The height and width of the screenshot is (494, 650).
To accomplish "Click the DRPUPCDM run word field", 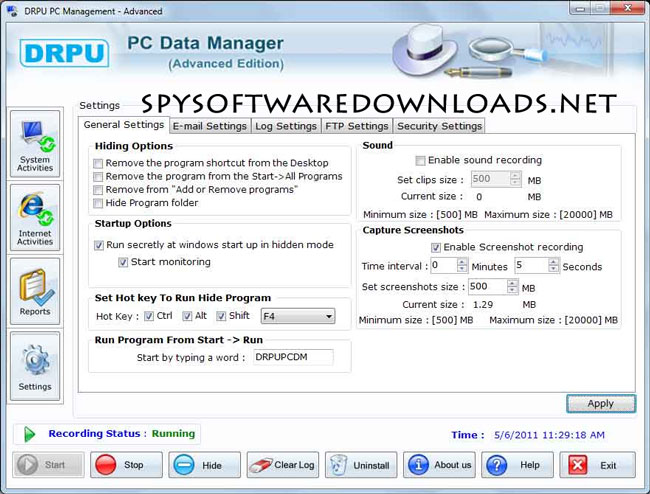I will [x=293, y=357].
